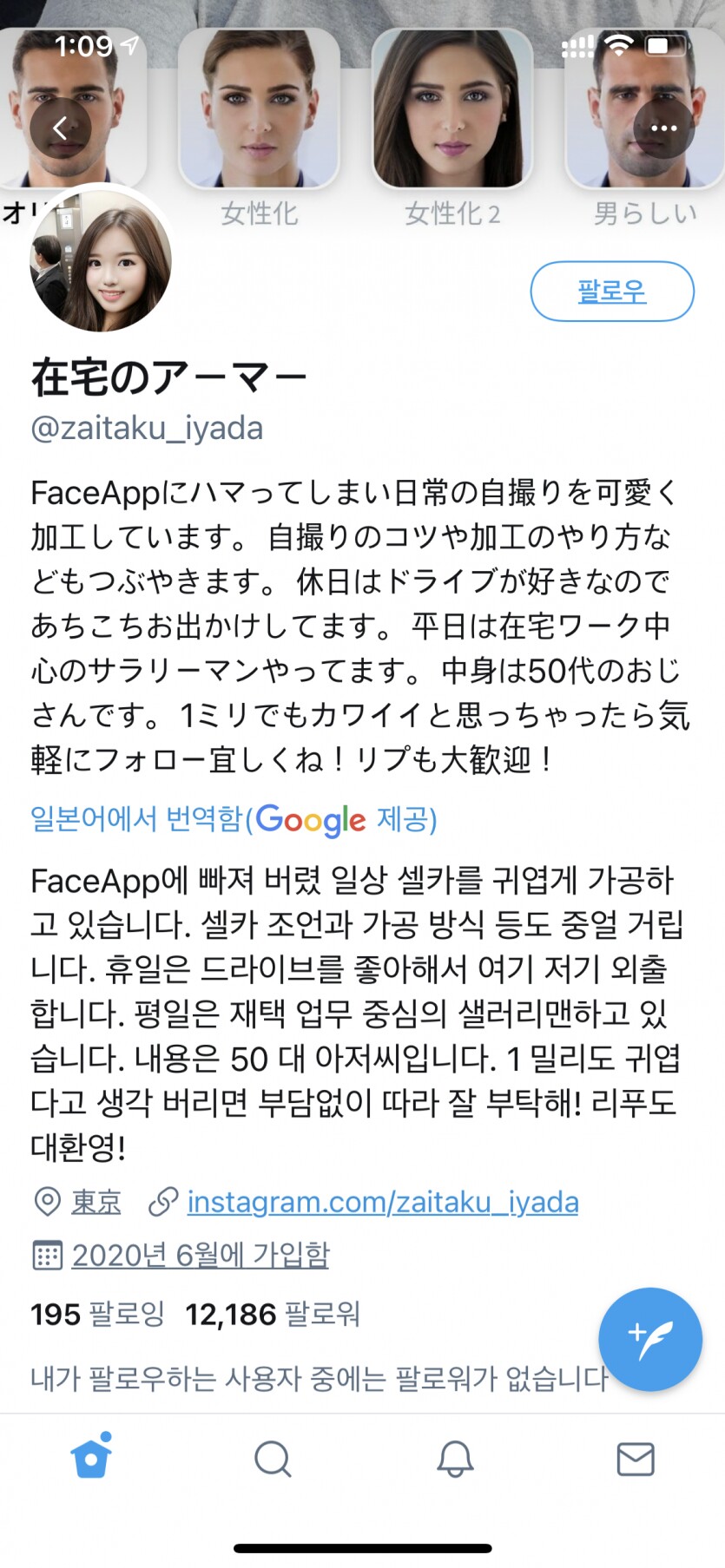Image resolution: width=725 pixels, height=1568 pixels.
Task: Click the calendar joined-date icon
Action: coord(47,1255)
